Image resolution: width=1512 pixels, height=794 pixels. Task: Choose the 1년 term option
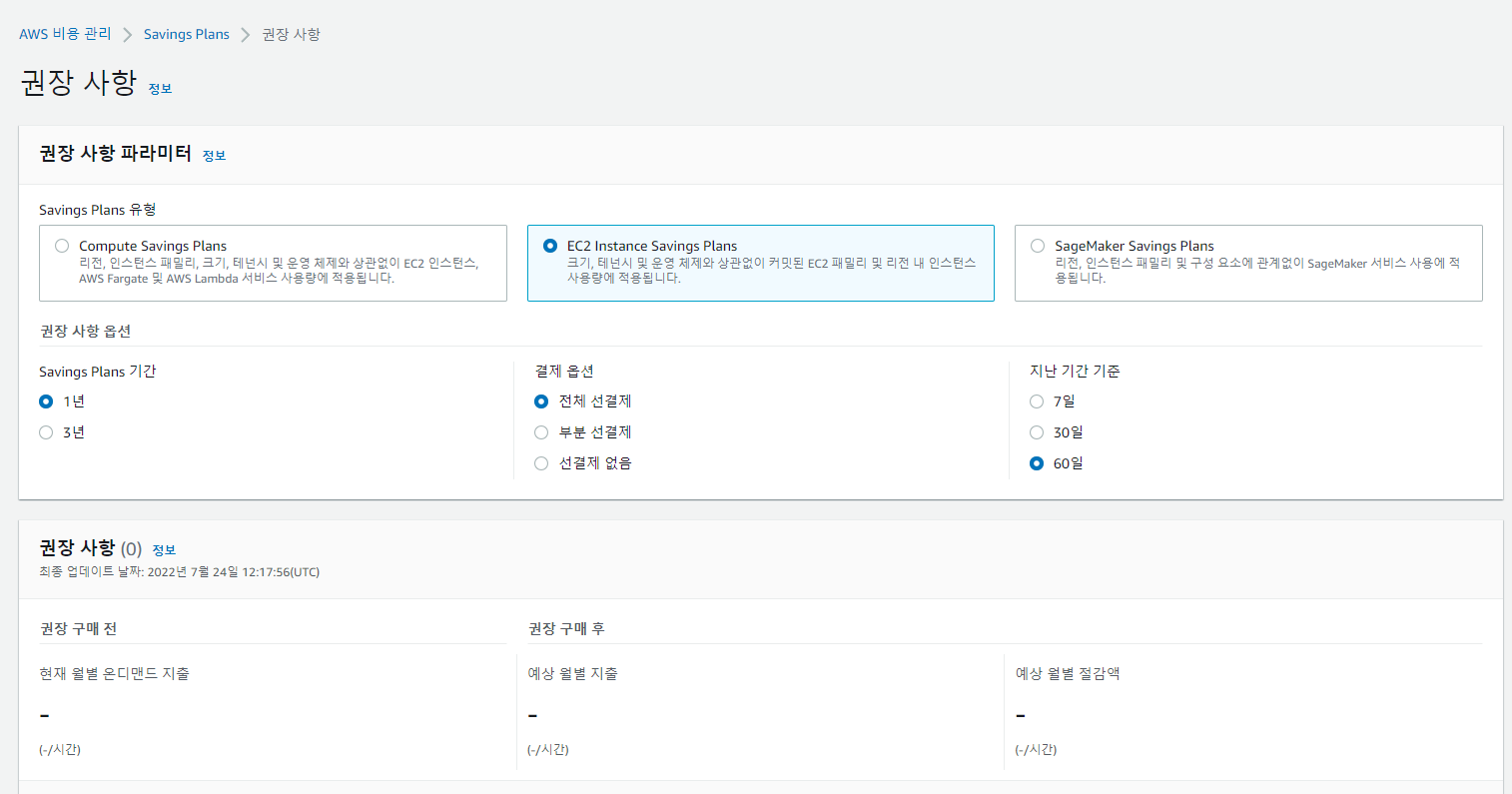click(46, 401)
